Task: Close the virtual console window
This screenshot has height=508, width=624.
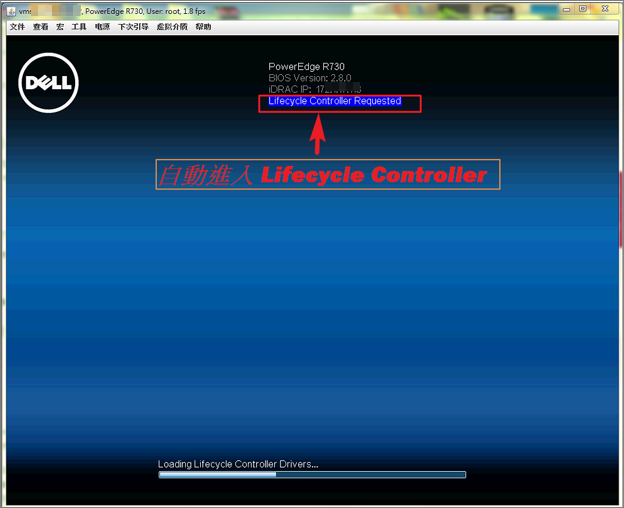Action: (x=605, y=9)
